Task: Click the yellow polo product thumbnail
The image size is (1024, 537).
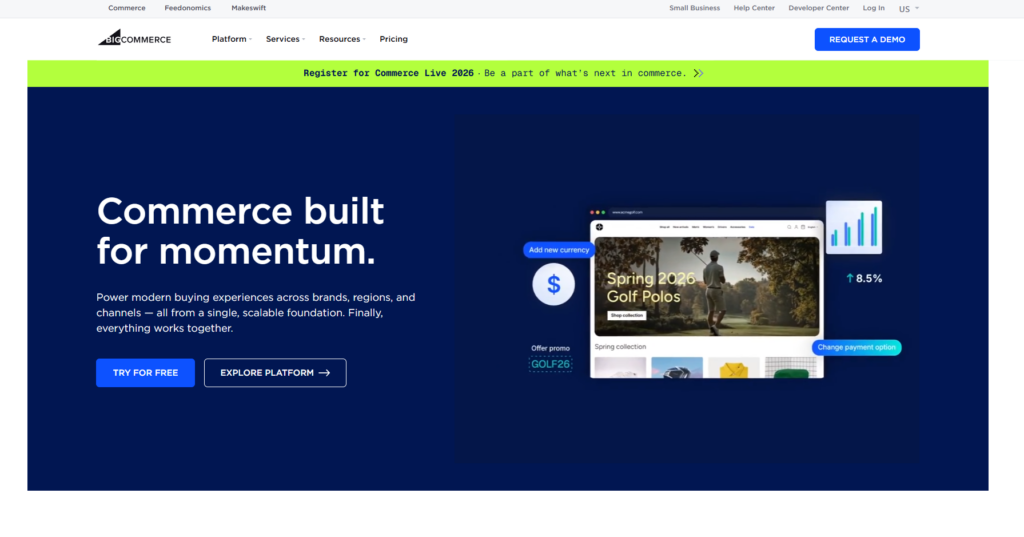Action: [733, 368]
